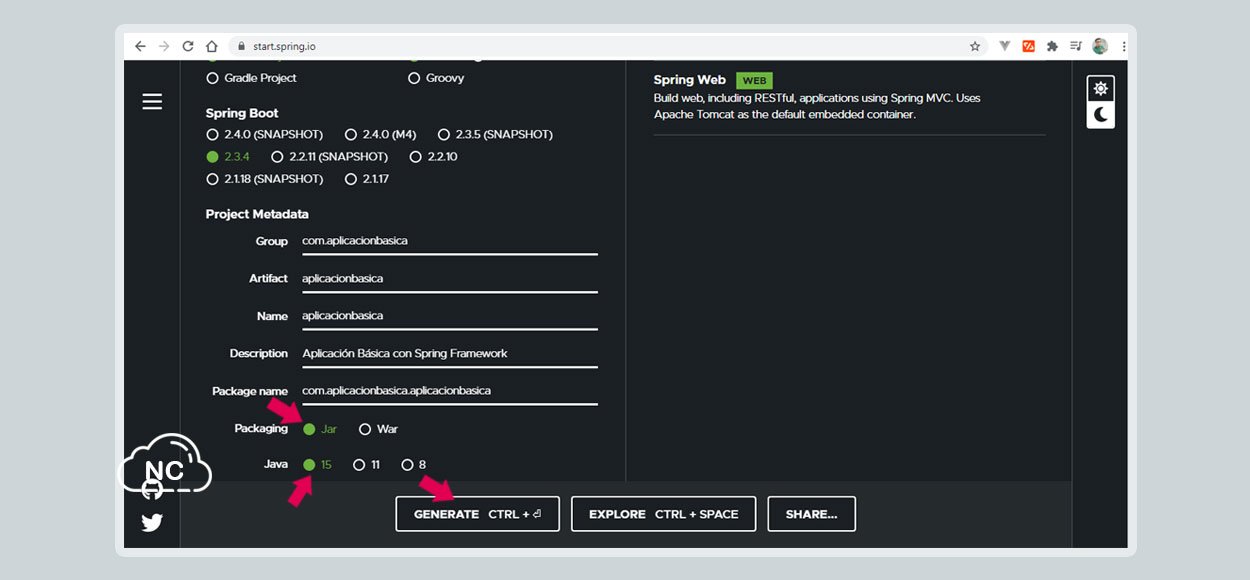Screen dimensions: 1250x580
Task: Choose Spring Boot 2.1.18 (SNAPSHOT)
Action: [x=264, y=179]
